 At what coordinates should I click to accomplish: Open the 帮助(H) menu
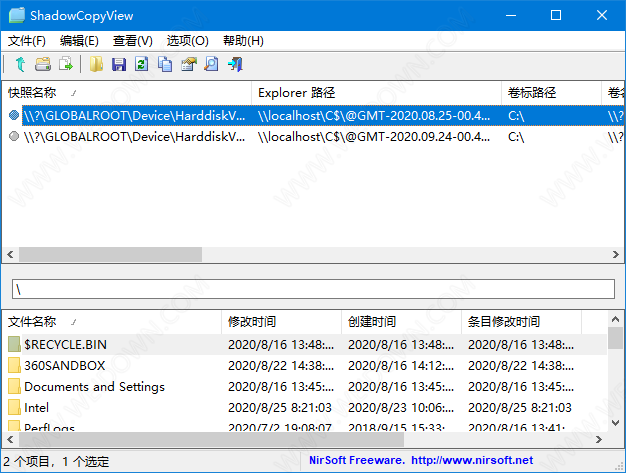click(243, 41)
